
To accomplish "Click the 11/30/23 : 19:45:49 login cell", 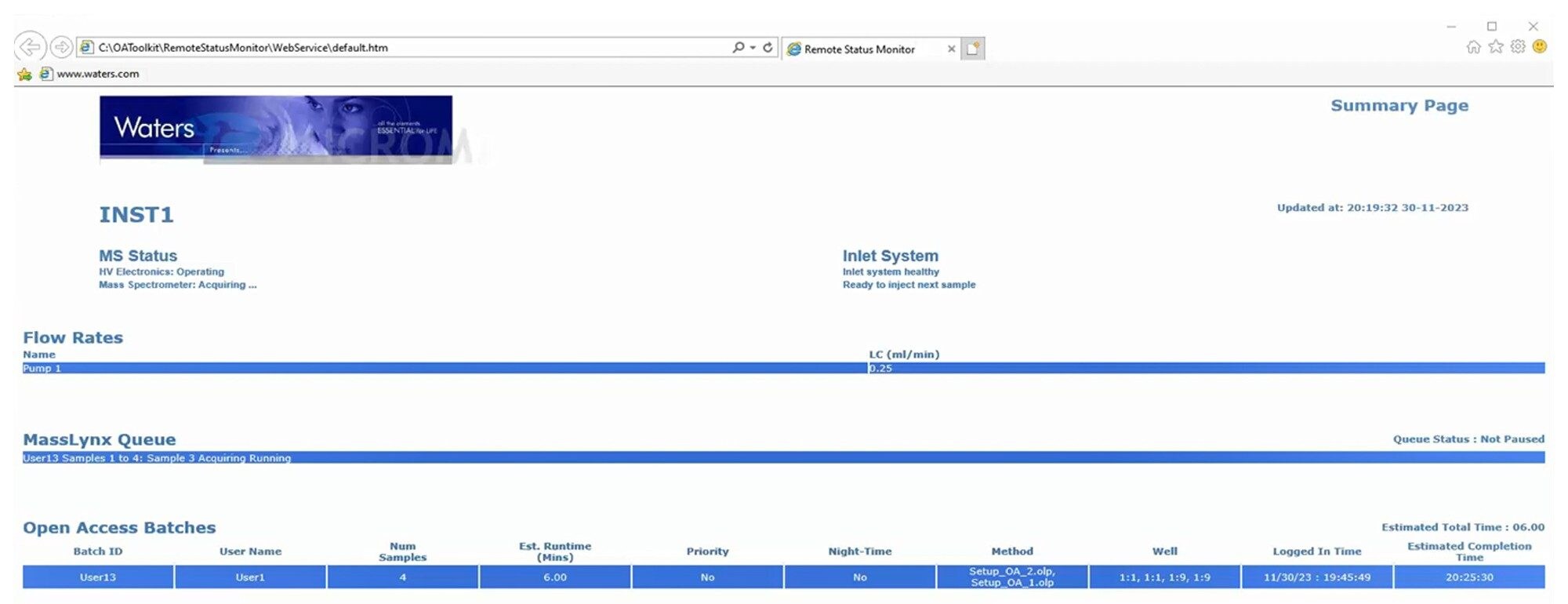I will 1317,577.
